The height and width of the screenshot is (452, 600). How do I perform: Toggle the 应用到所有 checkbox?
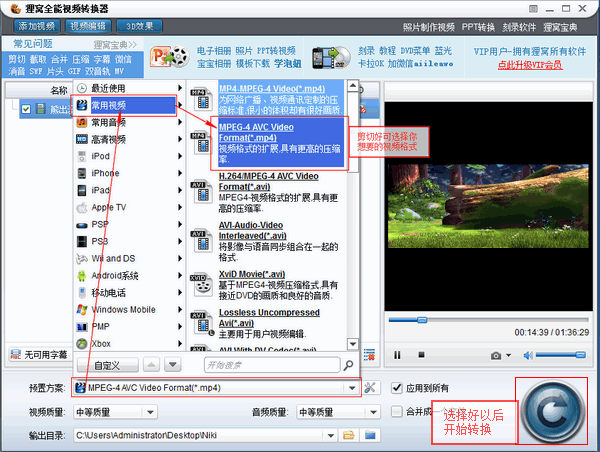(x=397, y=388)
